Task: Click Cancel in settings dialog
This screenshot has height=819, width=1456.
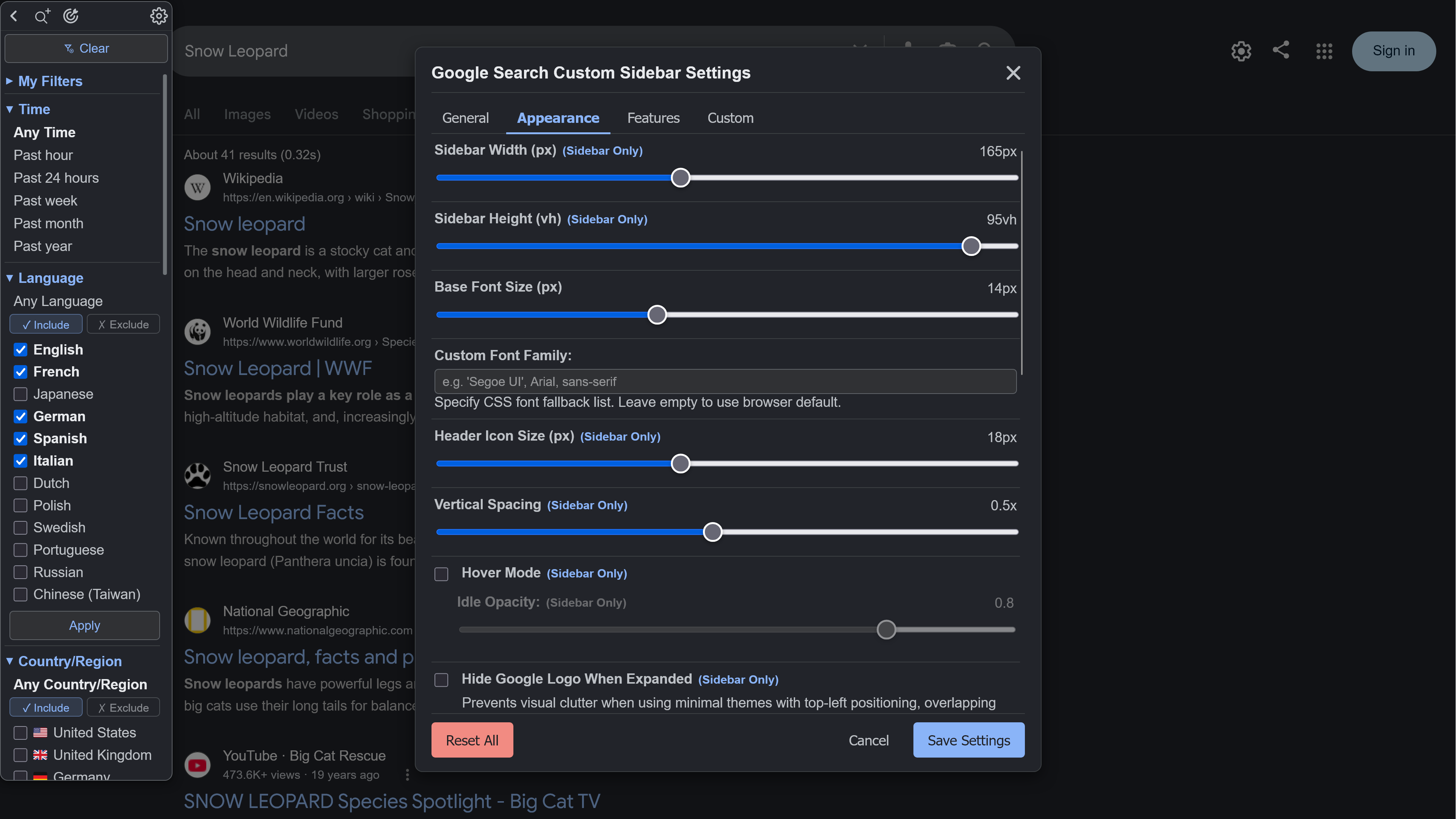Action: (868, 741)
